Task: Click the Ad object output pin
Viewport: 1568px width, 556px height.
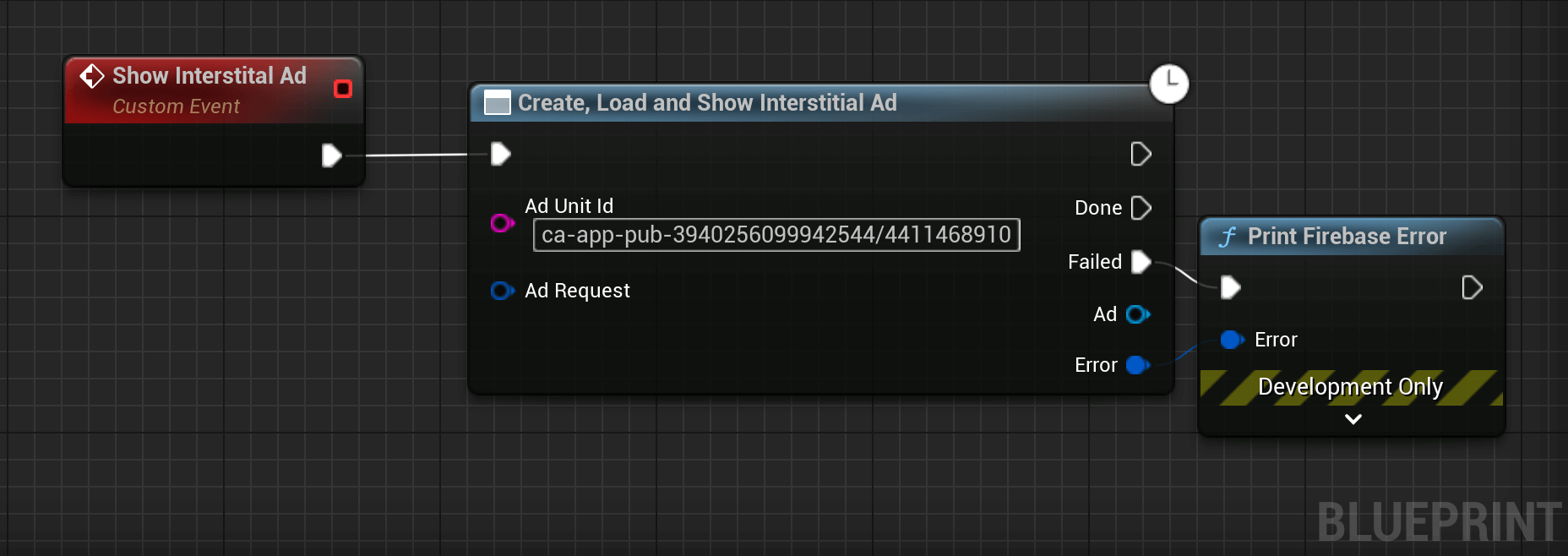Action: pyautogui.click(x=1138, y=314)
